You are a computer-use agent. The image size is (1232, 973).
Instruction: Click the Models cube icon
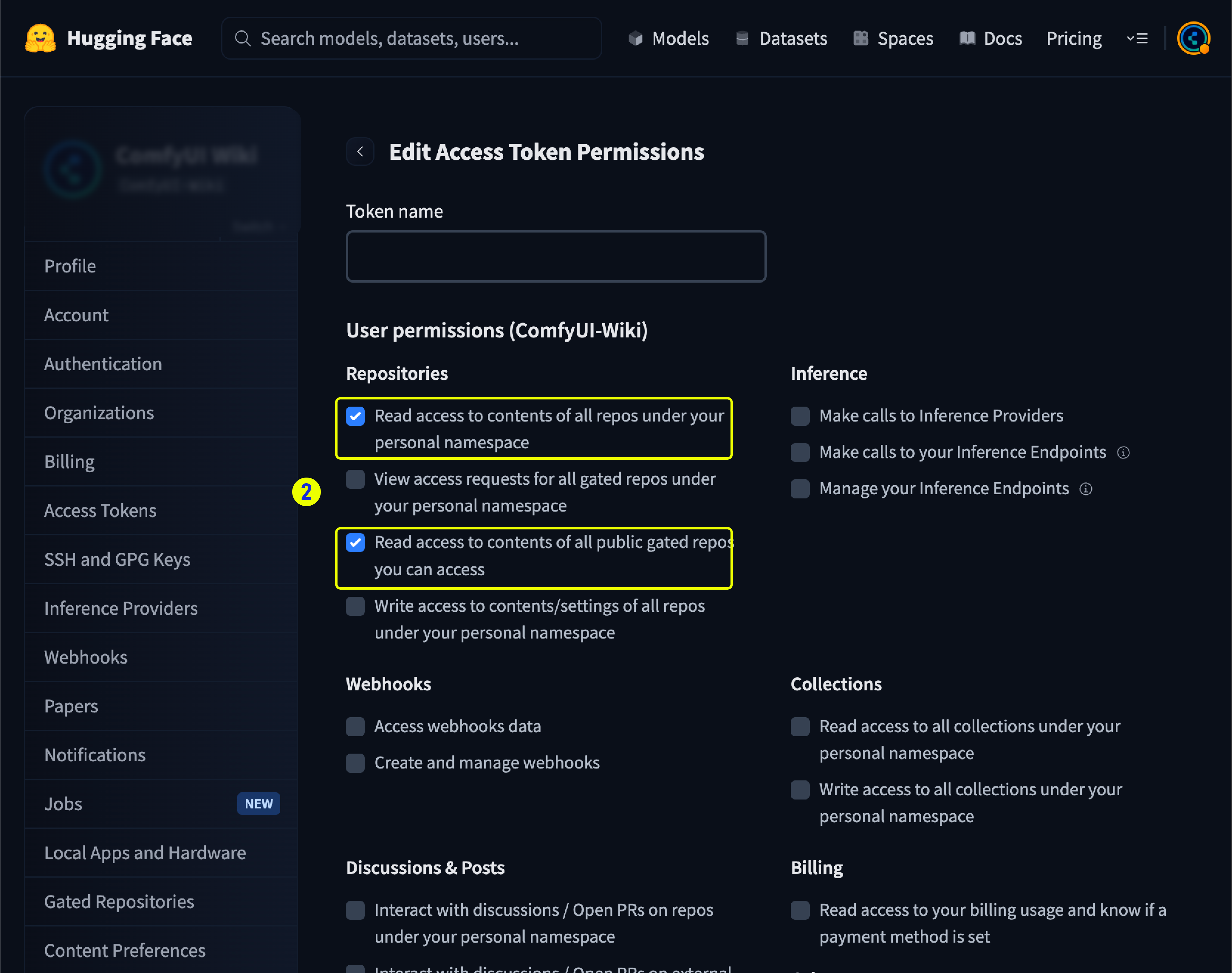coord(636,38)
